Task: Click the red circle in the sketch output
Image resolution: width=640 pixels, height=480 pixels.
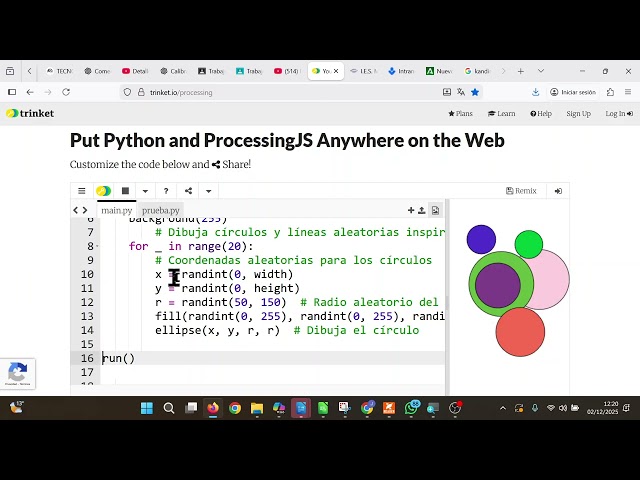Action: coord(520,332)
